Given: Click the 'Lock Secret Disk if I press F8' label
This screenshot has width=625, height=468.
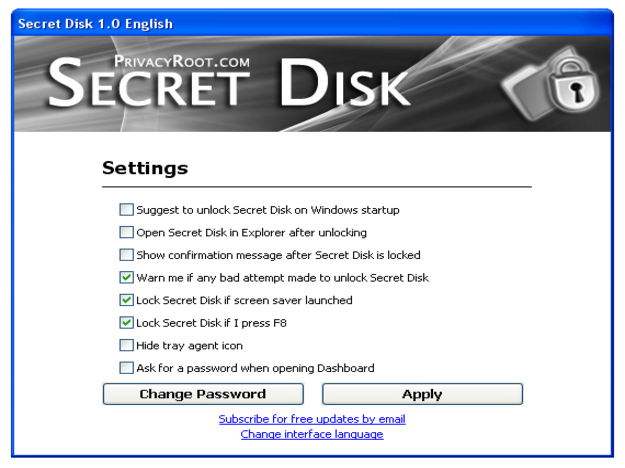Looking at the screenshot, I should (211, 323).
